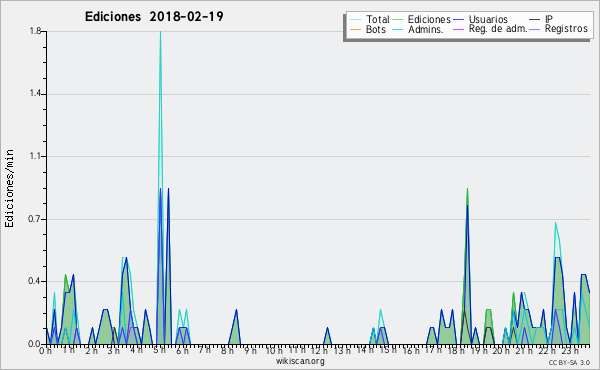Click the '5 h' x-axis label
The width and height of the screenshot is (600, 370).
(x=159, y=350)
